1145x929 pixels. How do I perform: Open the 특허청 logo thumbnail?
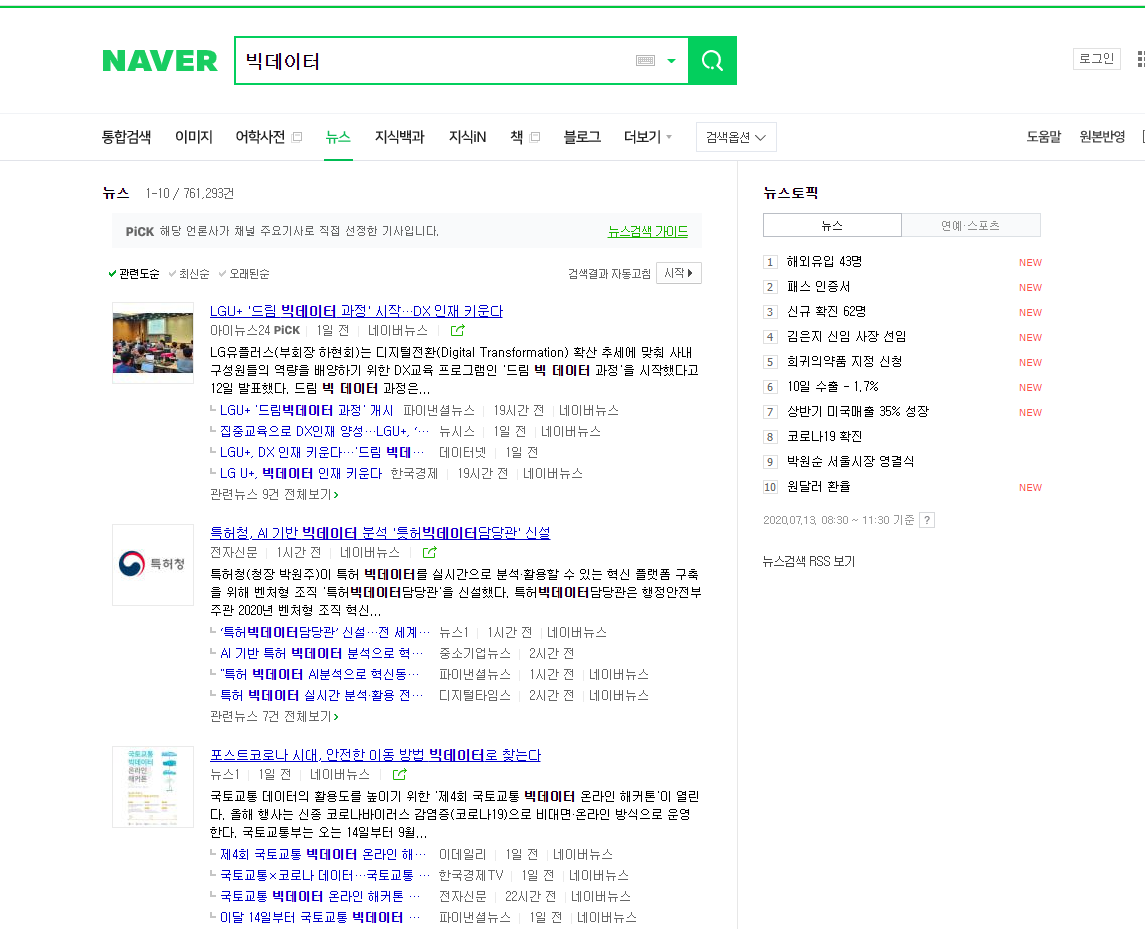(153, 565)
